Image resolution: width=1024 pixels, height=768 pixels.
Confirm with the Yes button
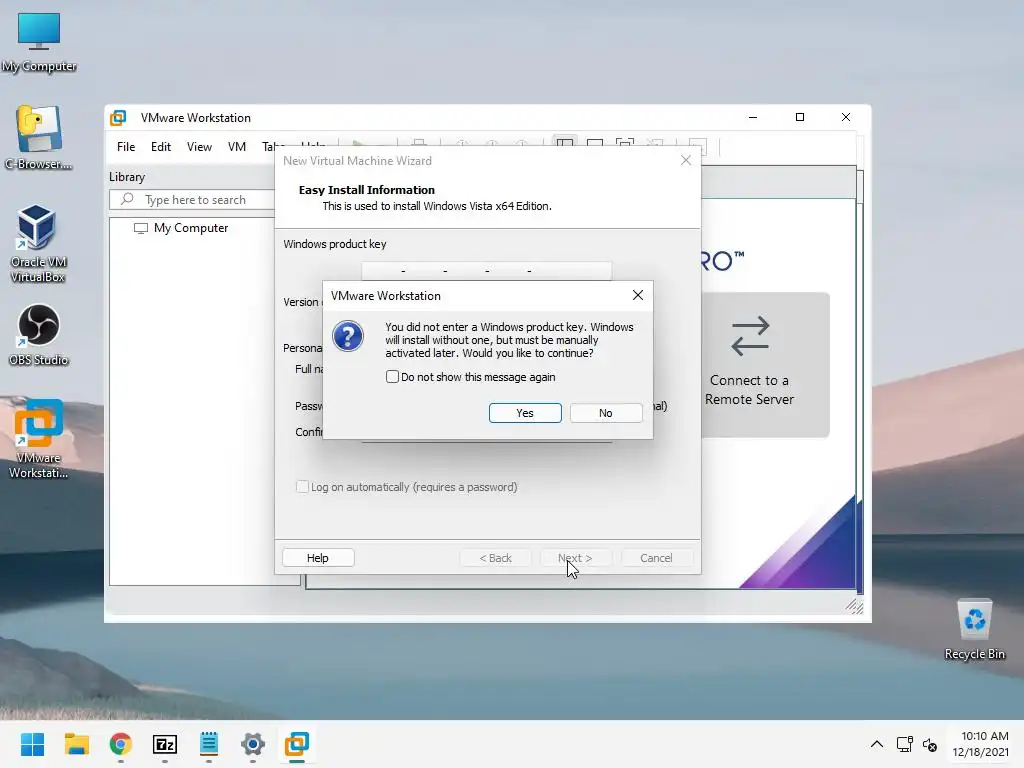coord(525,413)
